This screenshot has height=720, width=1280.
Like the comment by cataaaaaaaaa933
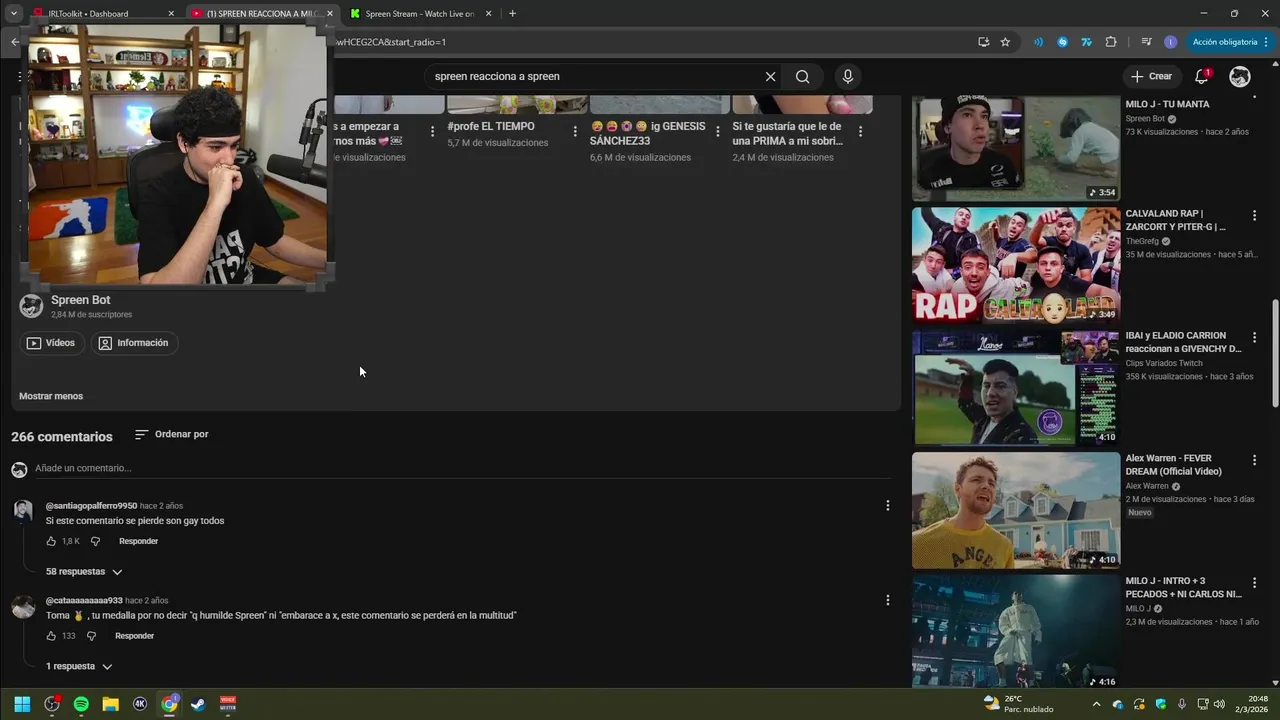[x=51, y=636]
